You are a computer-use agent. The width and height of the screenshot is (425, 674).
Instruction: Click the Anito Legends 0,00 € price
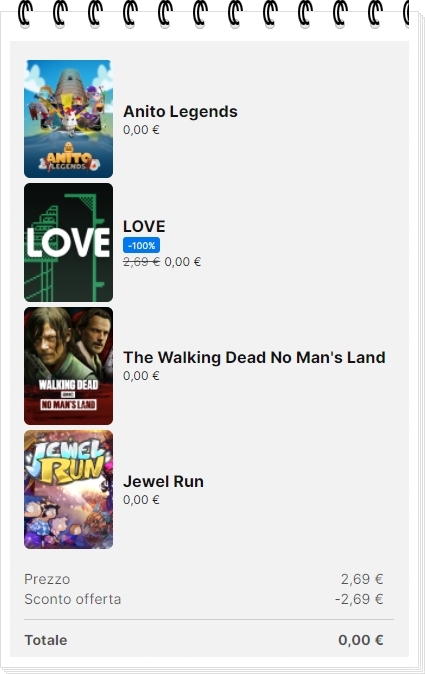pyautogui.click(x=141, y=129)
